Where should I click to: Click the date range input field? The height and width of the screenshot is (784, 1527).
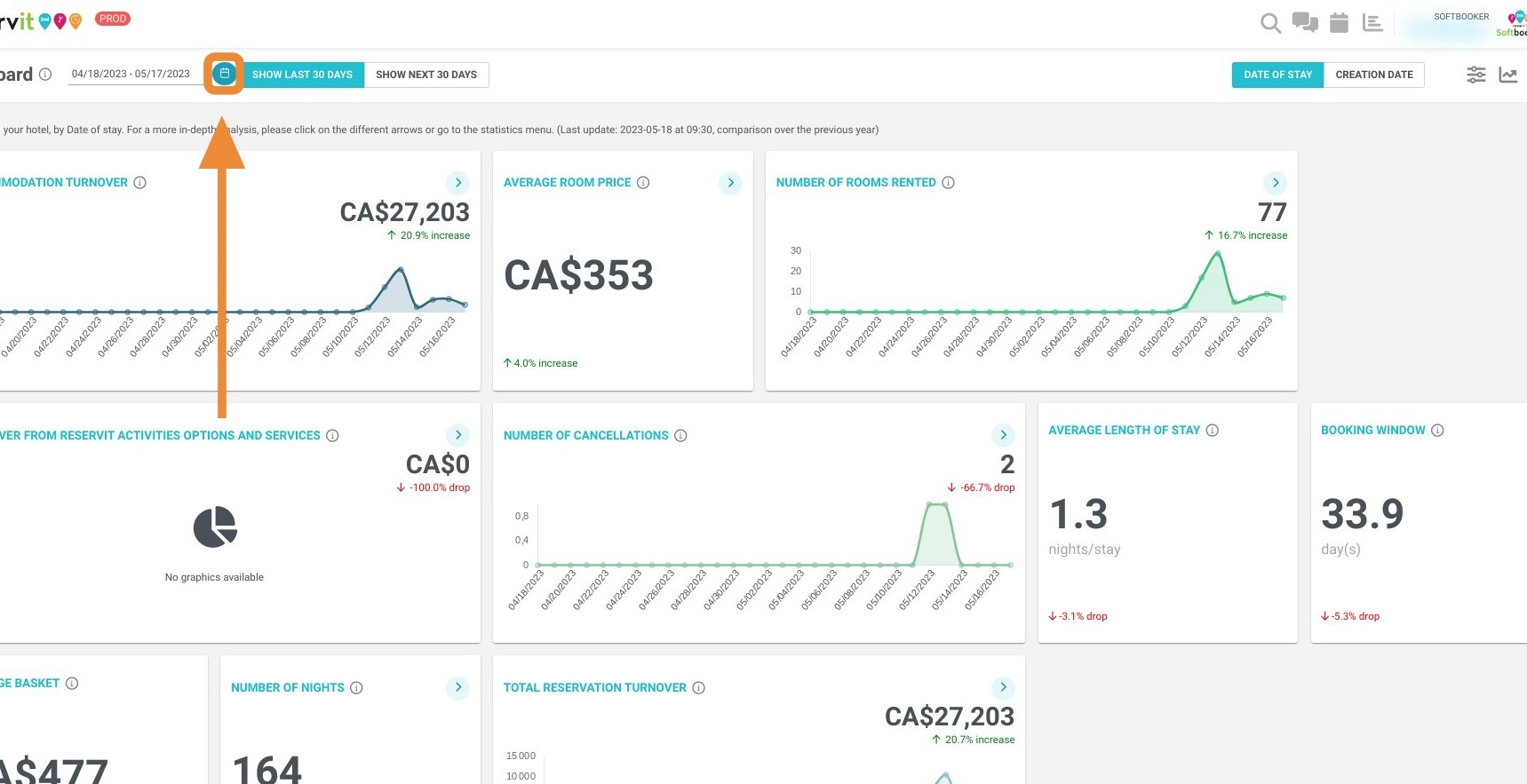tap(136, 74)
